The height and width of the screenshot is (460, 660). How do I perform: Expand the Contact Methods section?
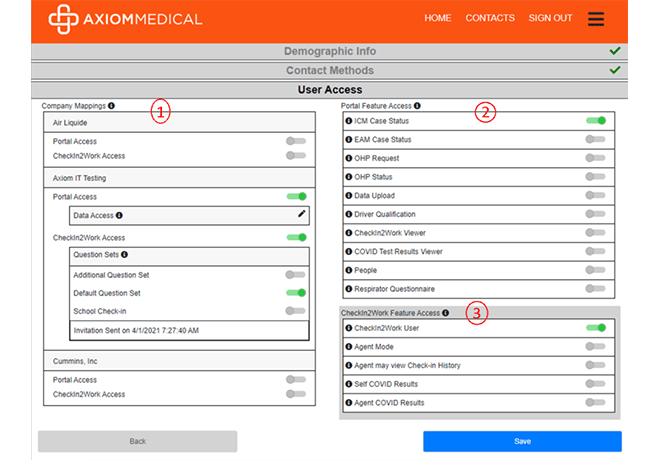pos(330,70)
